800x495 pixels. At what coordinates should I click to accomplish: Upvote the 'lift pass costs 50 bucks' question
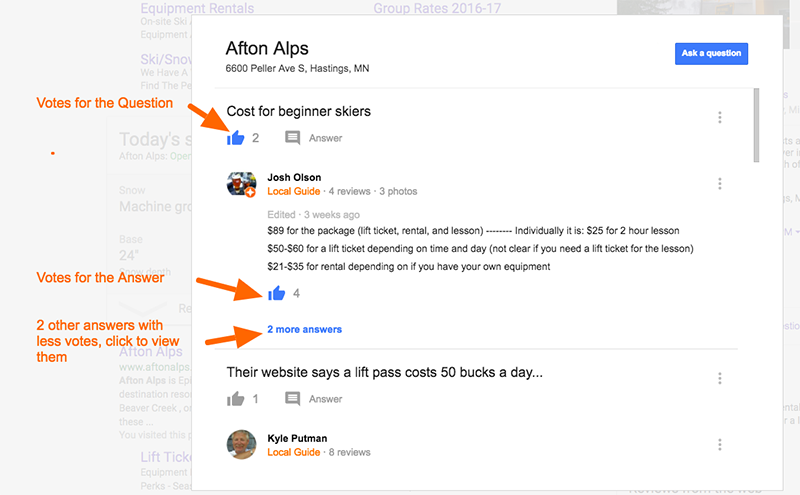[236, 399]
